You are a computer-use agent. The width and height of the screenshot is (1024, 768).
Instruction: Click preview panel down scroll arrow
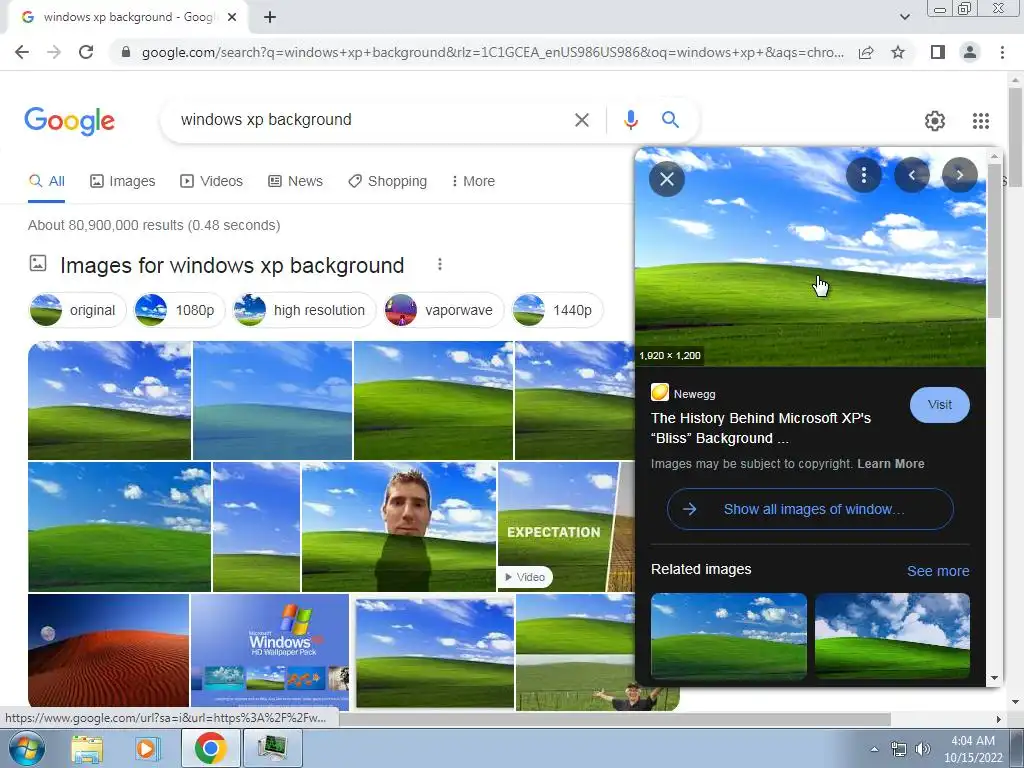point(994,678)
